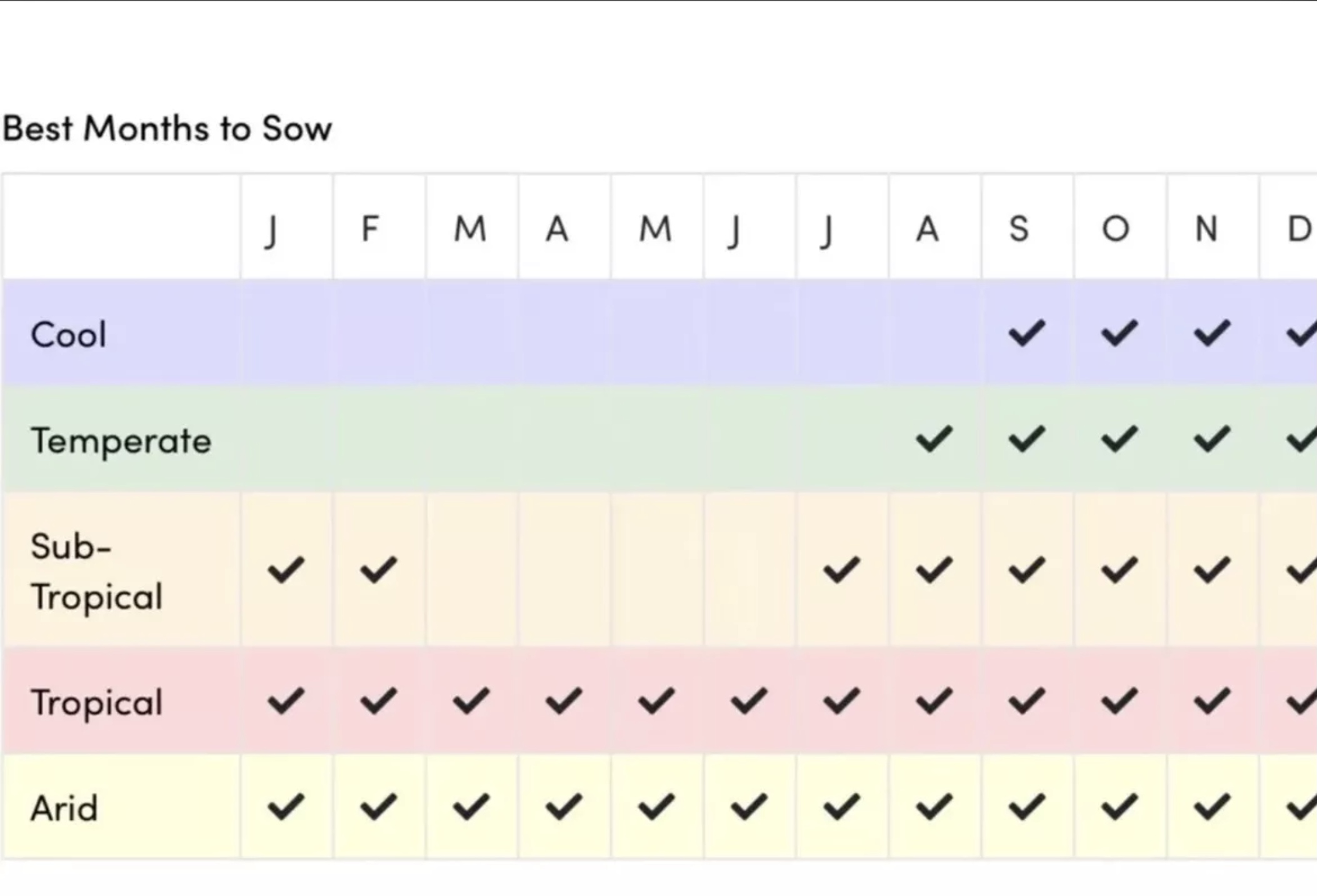Image resolution: width=1317 pixels, height=896 pixels.
Task: Toggle the Temperate row November check
Action: point(1211,438)
